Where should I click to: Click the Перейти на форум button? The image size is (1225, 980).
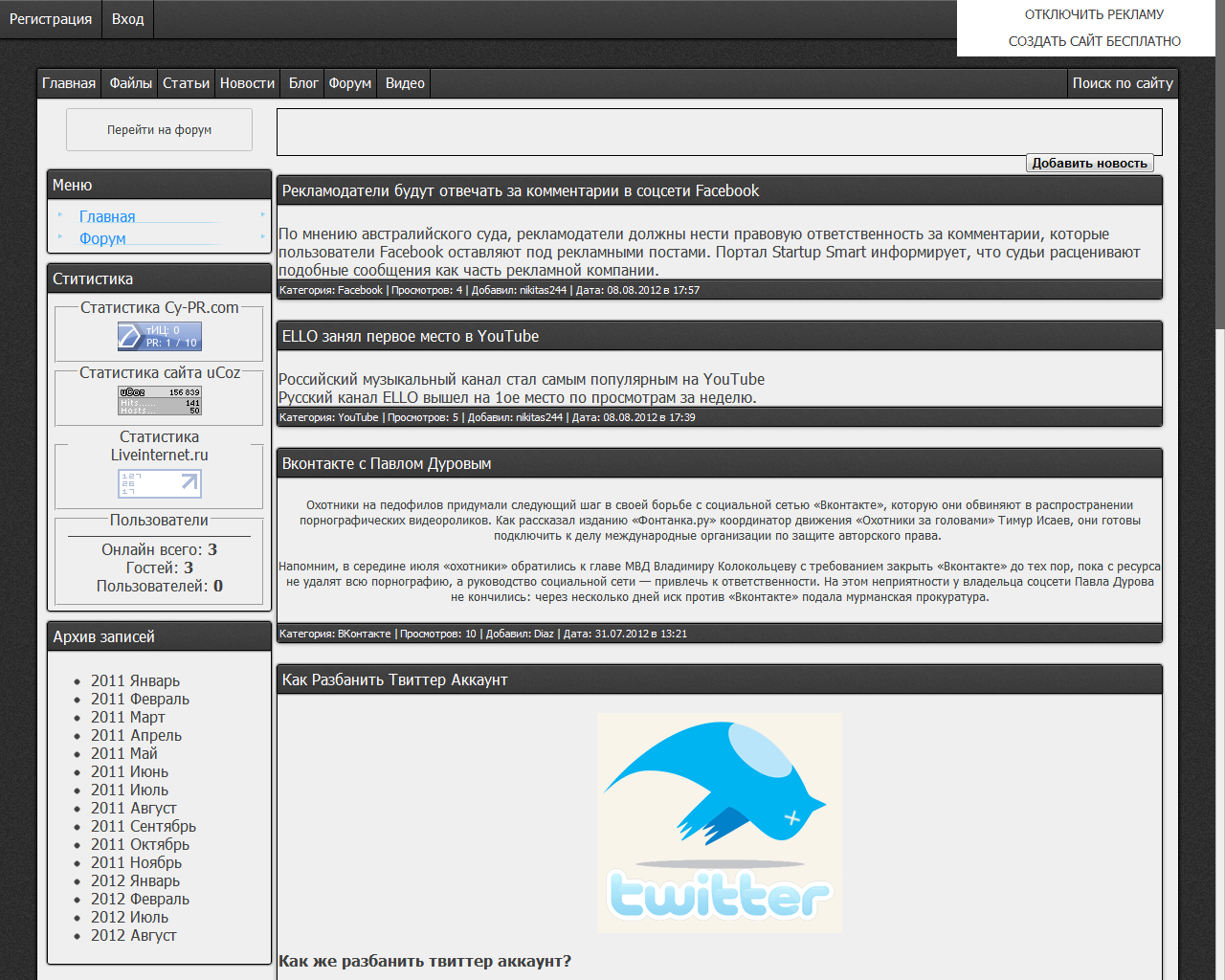point(159,129)
